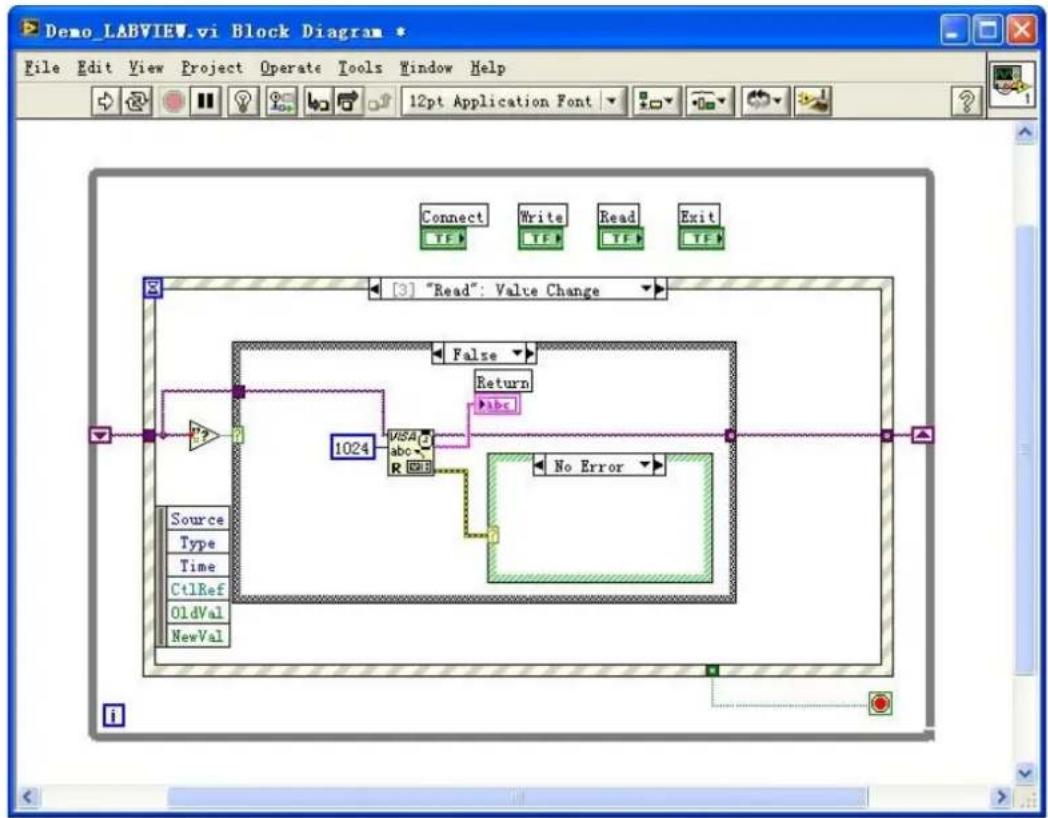Open the 12pt Application Font dropdown
This screenshot has height=818, width=1048.
[513, 102]
